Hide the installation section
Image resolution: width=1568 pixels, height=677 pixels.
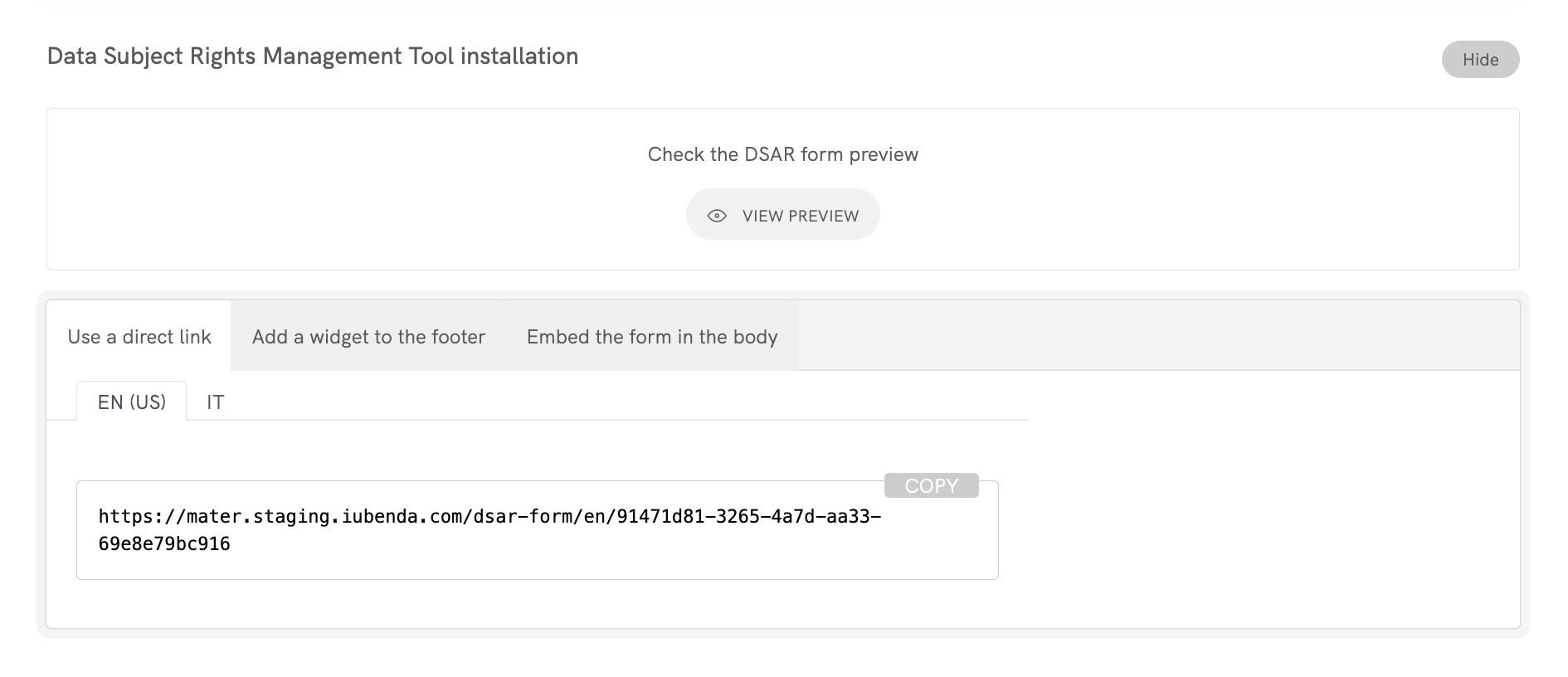1480,60
